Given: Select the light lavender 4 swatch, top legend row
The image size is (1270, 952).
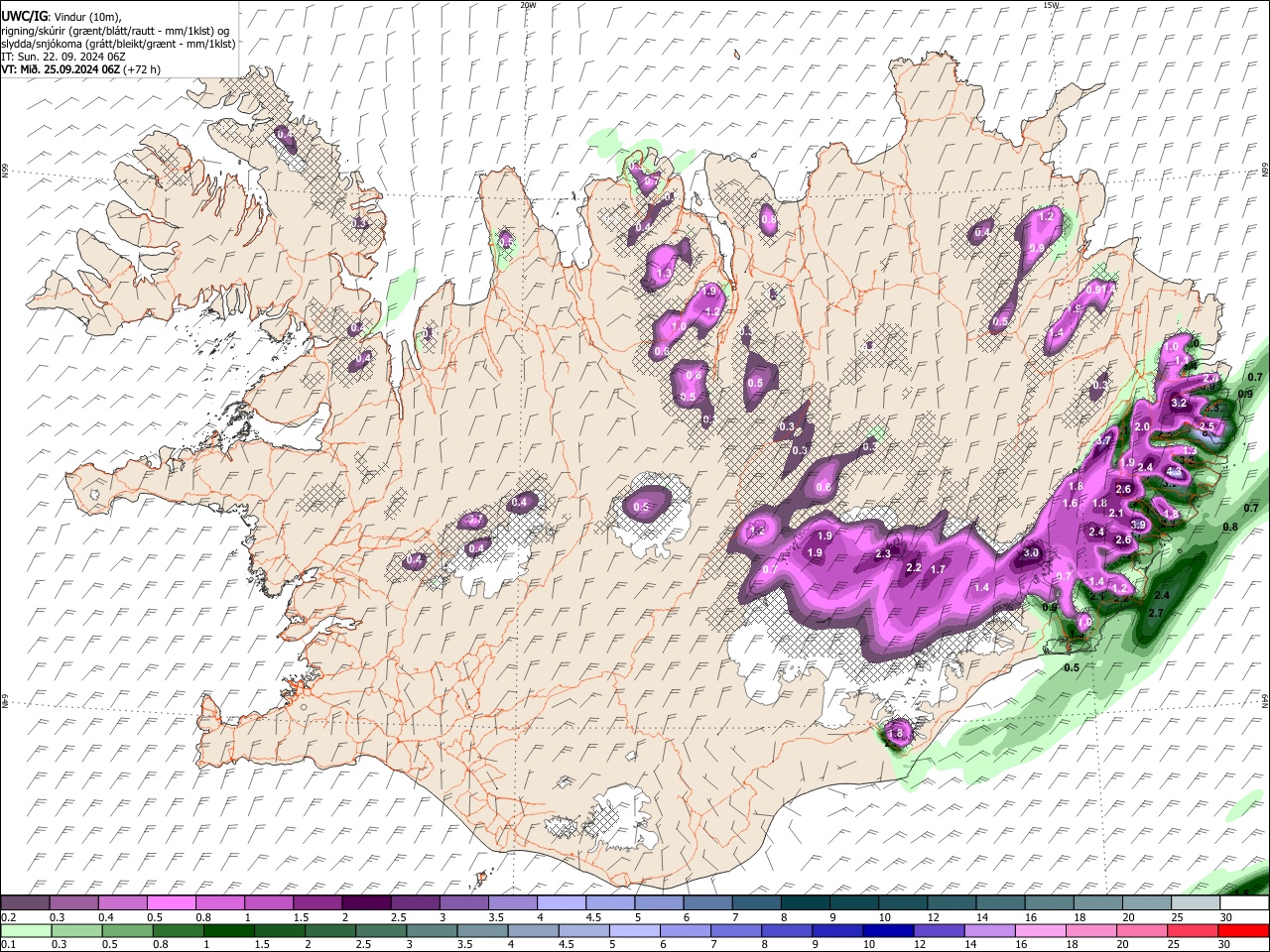Looking at the screenshot, I should pyautogui.click(x=561, y=902).
